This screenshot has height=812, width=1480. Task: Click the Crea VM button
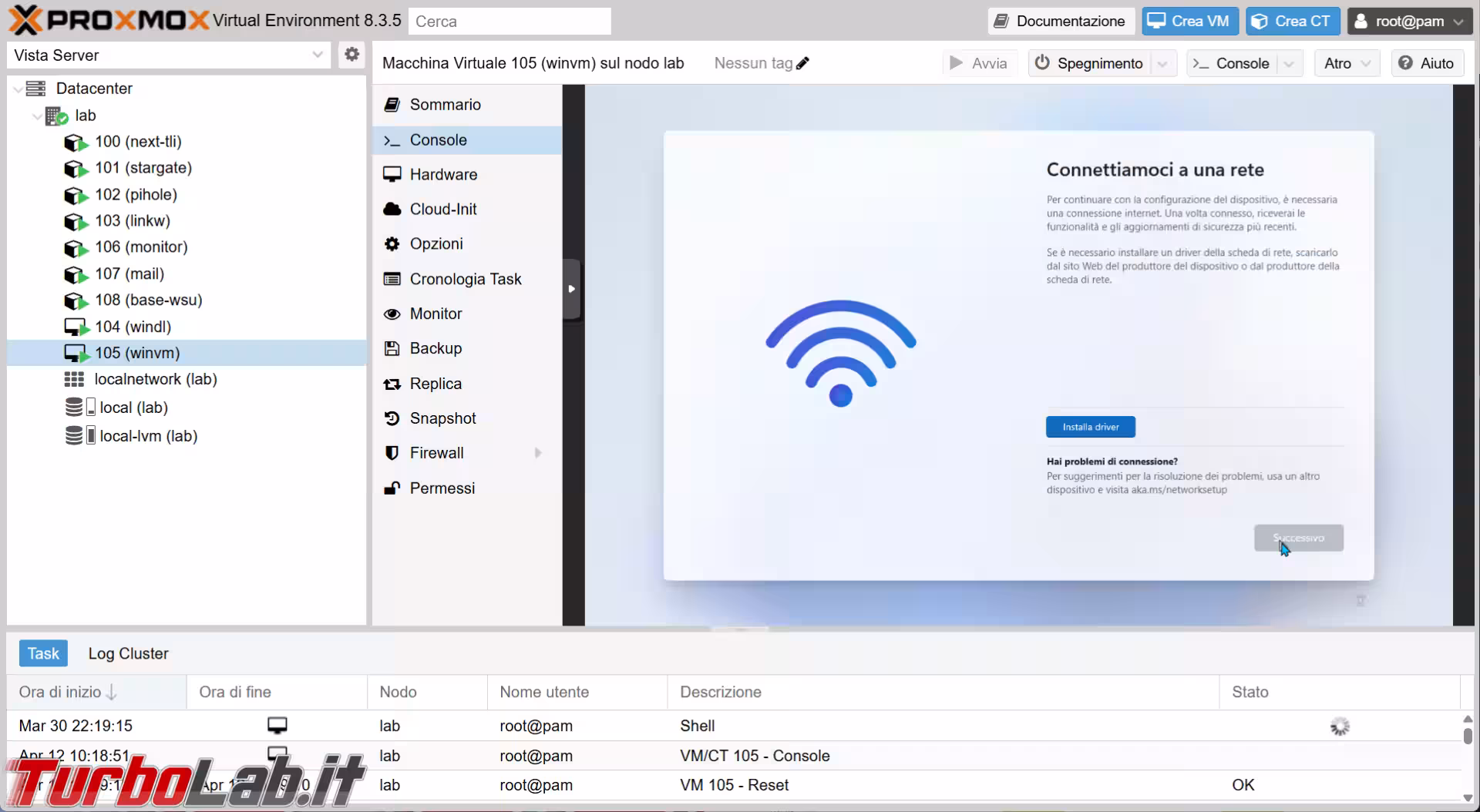tap(1189, 22)
